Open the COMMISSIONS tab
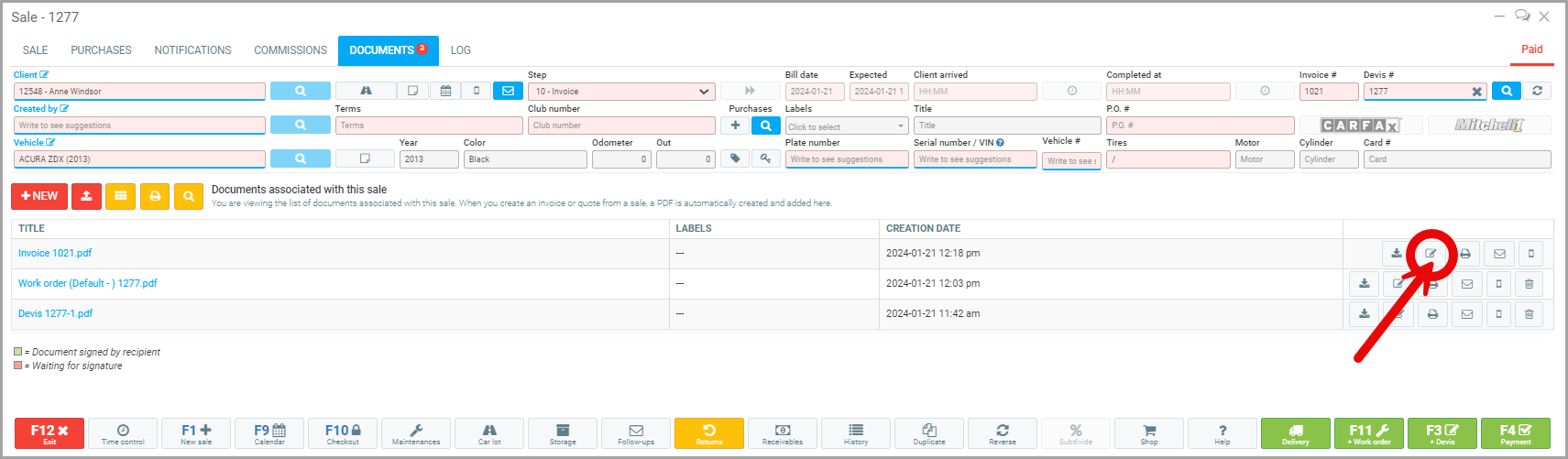1568x459 pixels. coord(291,50)
